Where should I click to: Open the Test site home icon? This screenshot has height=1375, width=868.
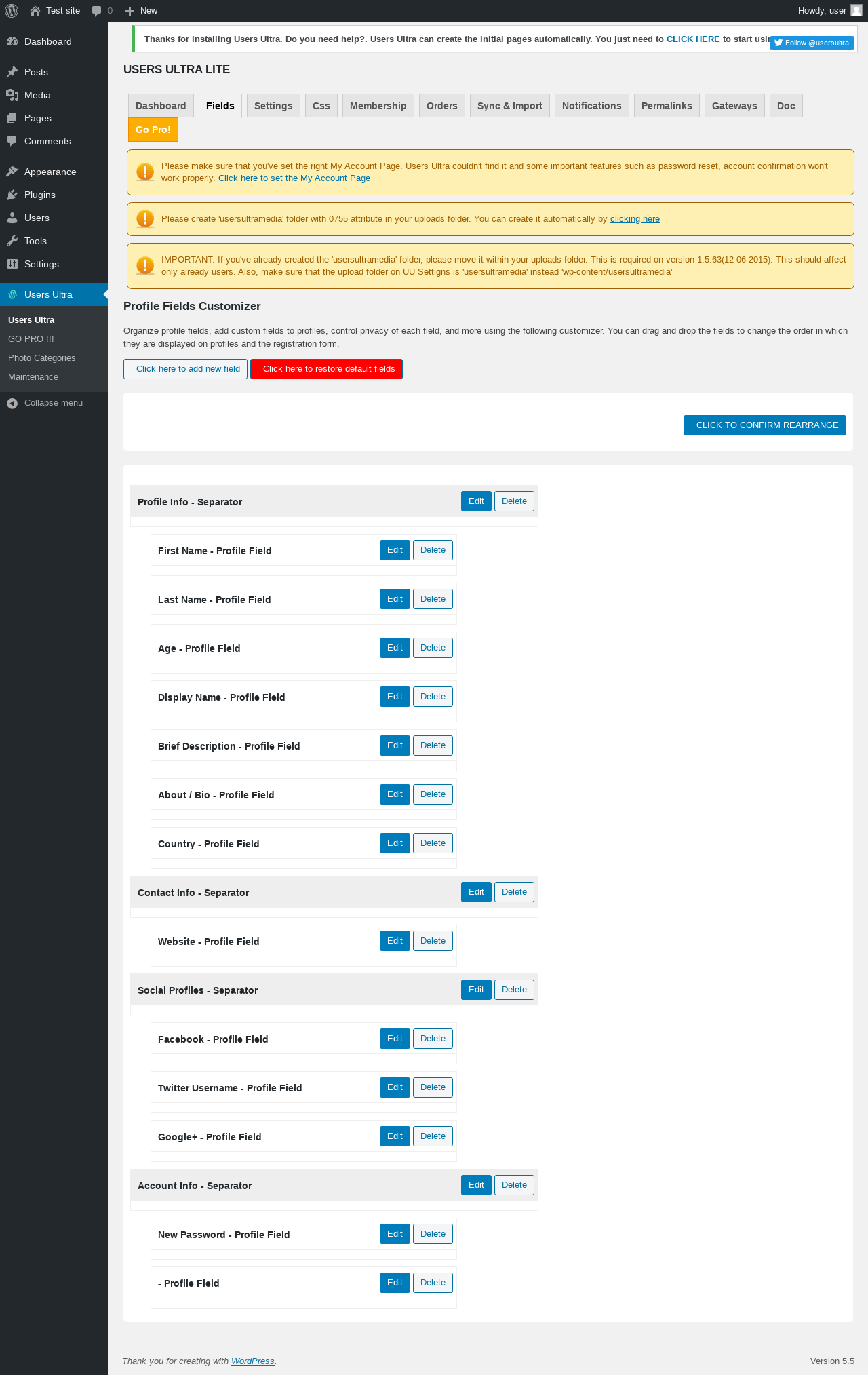click(x=35, y=11)
